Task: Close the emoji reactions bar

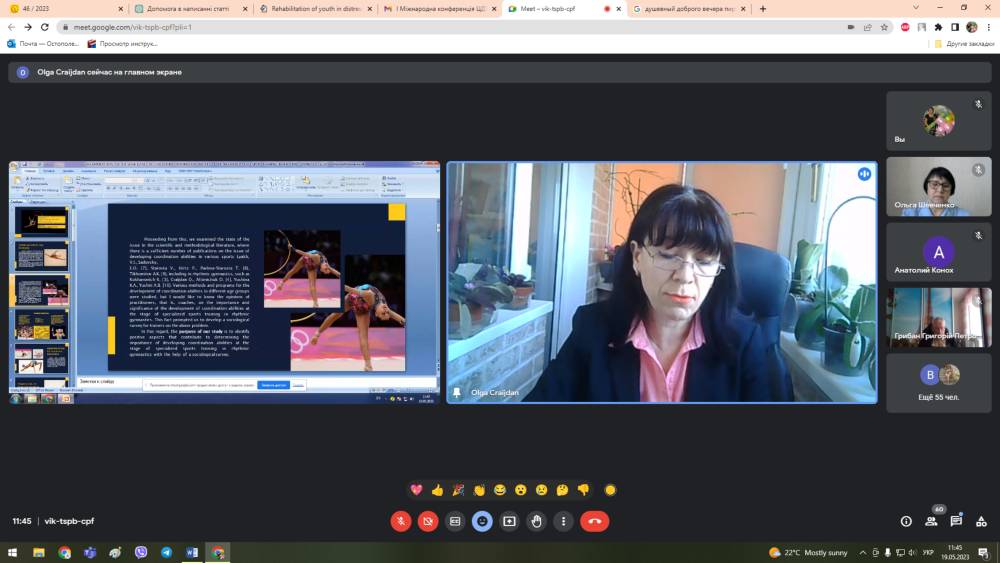Action: [482, 521]
